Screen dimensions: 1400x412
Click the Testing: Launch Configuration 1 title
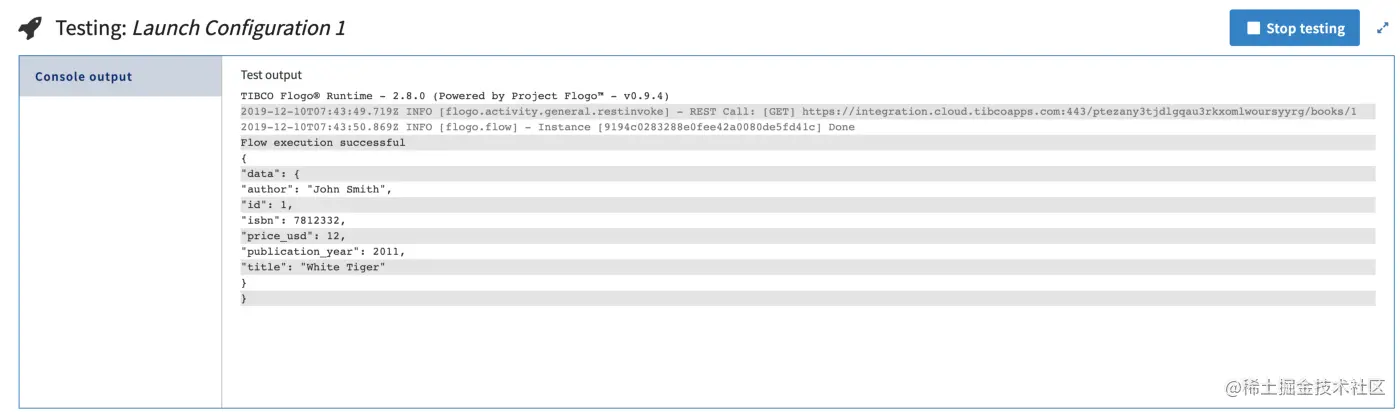click(x=200, y=28)
